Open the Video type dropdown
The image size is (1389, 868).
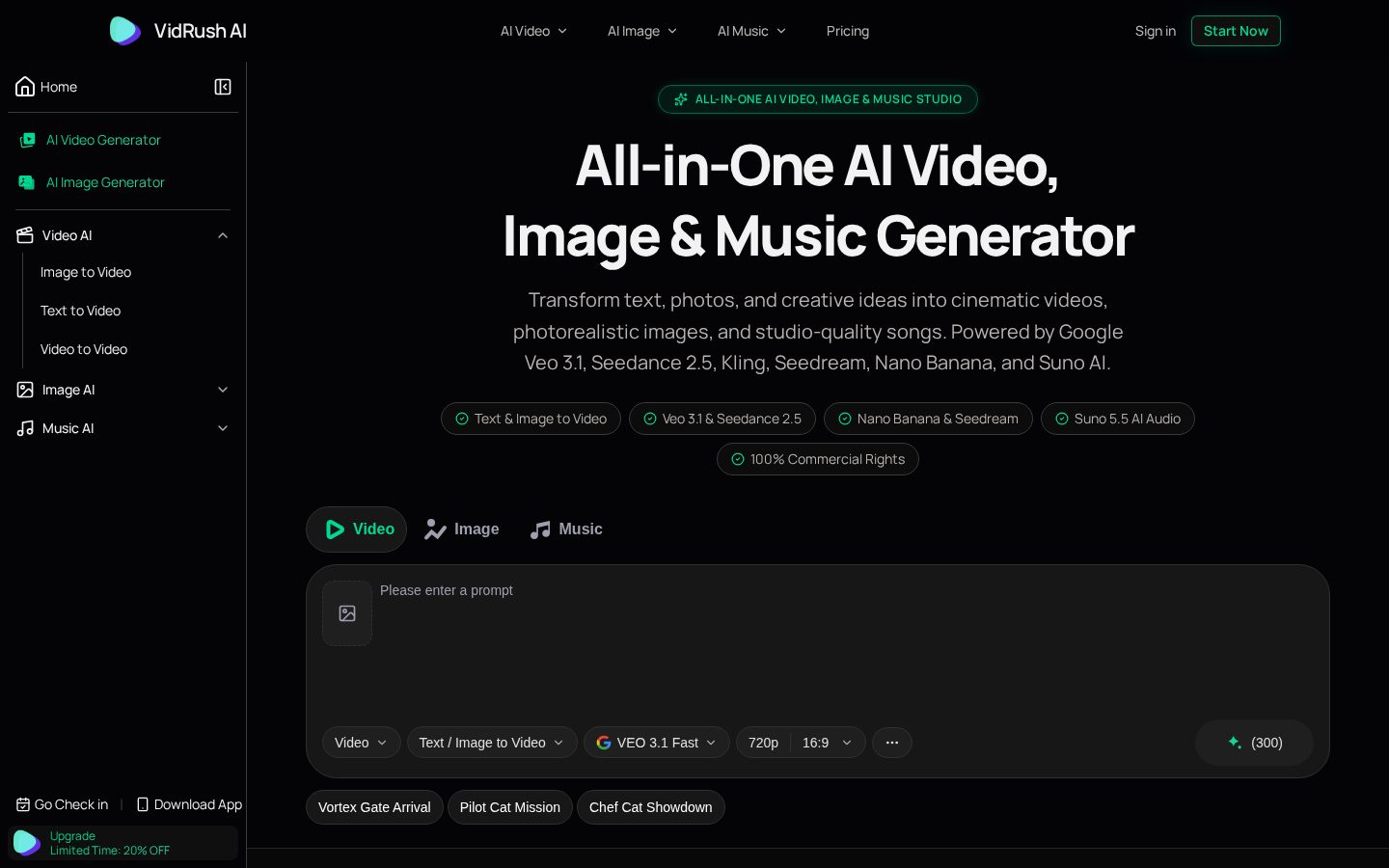tap(361, 743)
